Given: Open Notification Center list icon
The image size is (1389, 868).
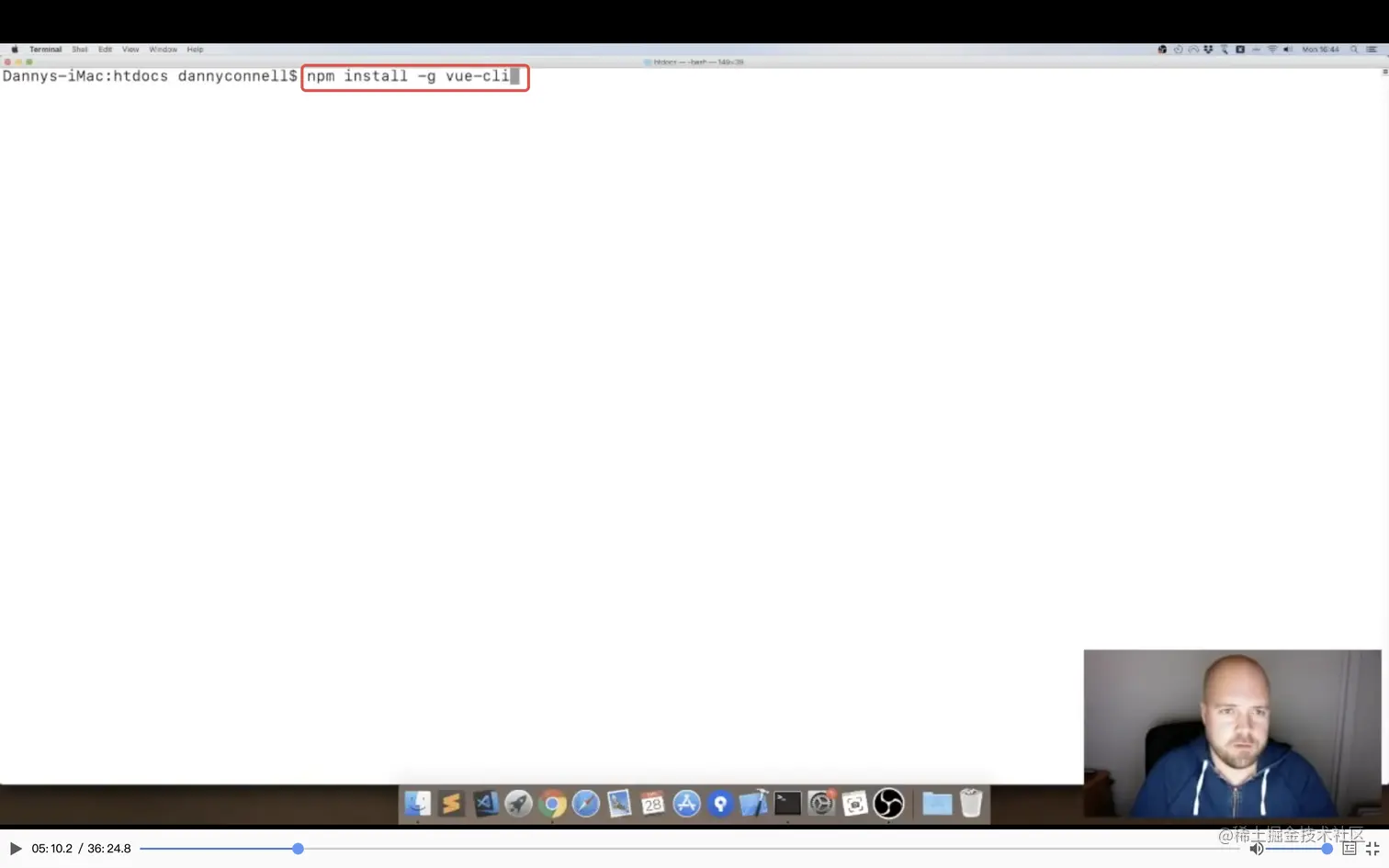Looking at the screenshot, I should coord(1372,50).
